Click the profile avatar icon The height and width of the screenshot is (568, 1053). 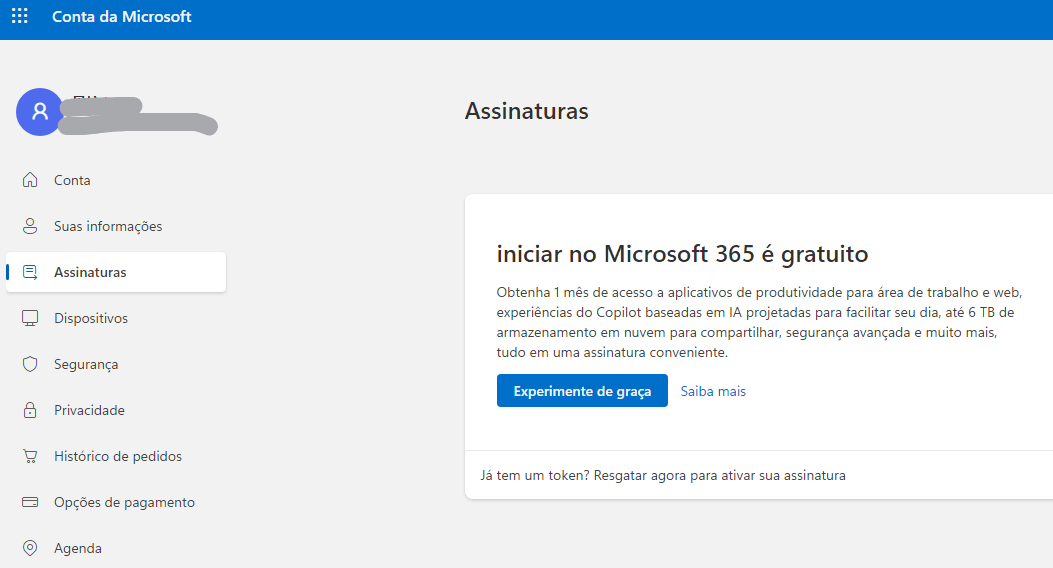point(40,111)
